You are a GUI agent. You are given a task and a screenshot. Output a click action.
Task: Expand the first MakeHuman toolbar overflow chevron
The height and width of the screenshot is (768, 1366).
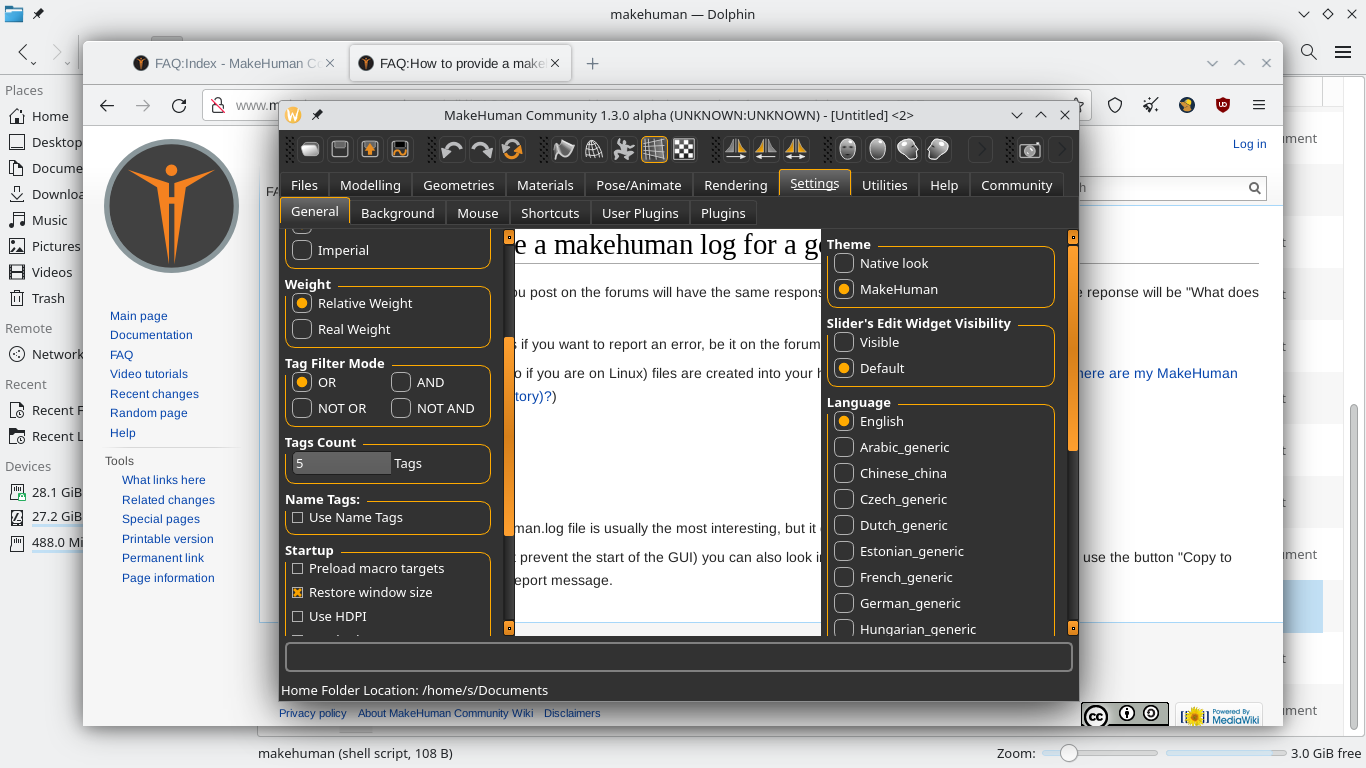coord(980,149)
